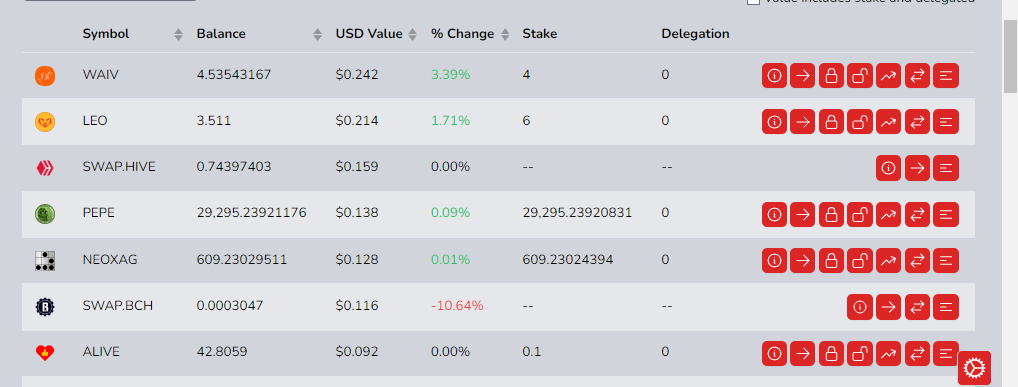1018x387 pixels.
Task: Swap PEPE via the two-arrows icon
Action: [917, 214]
